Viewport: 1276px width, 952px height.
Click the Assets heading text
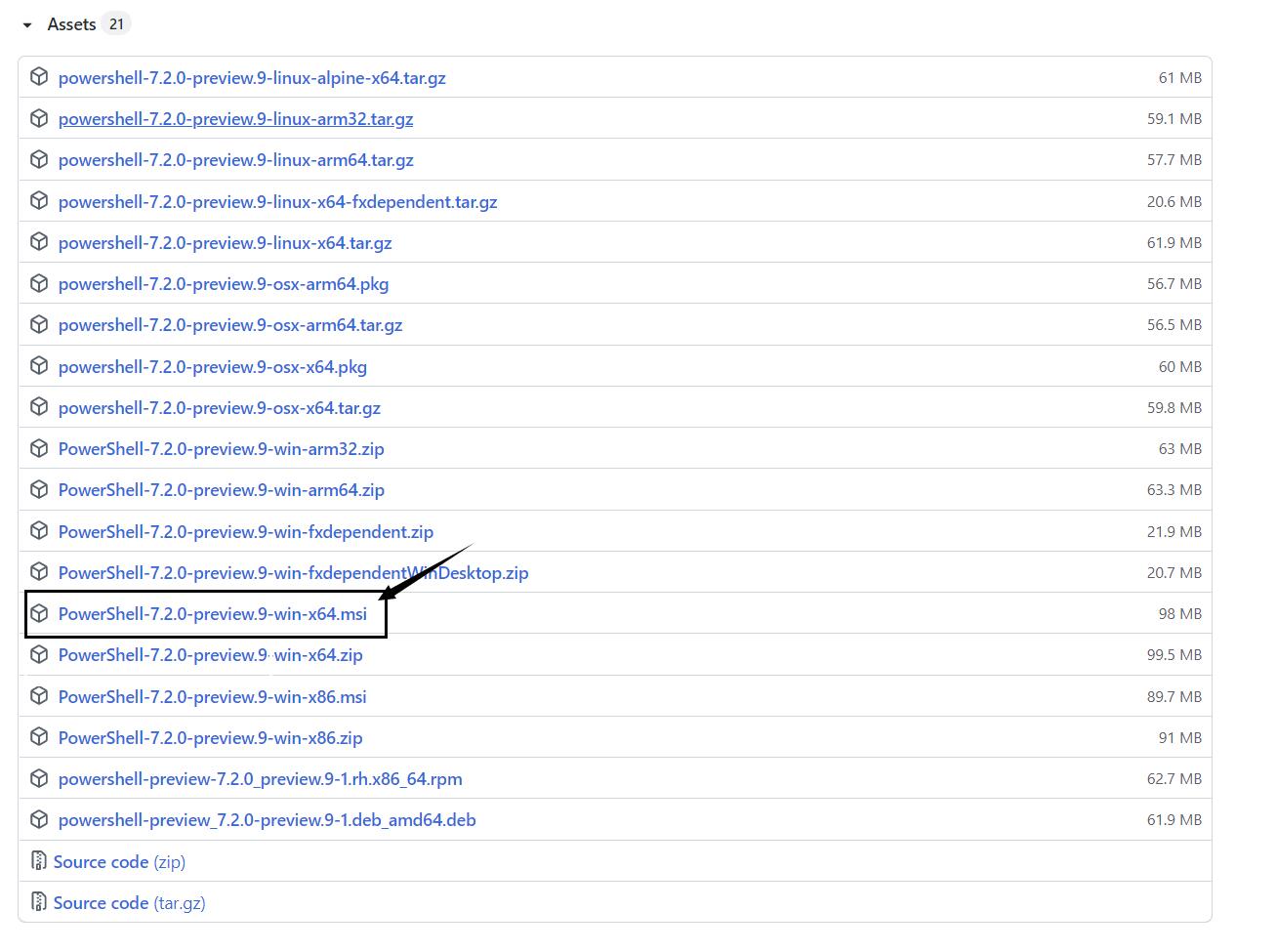coord(71,24)
